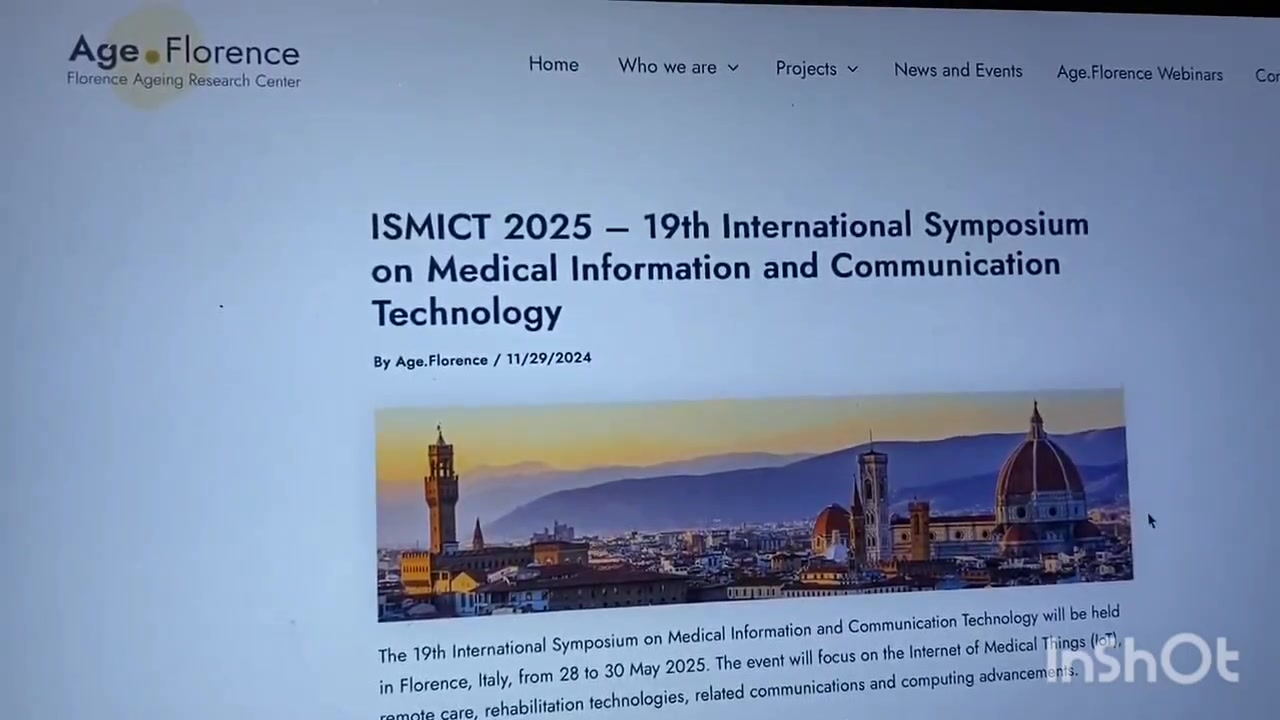
Task: Expand the Who we are chevron
Action: point(733,68)
